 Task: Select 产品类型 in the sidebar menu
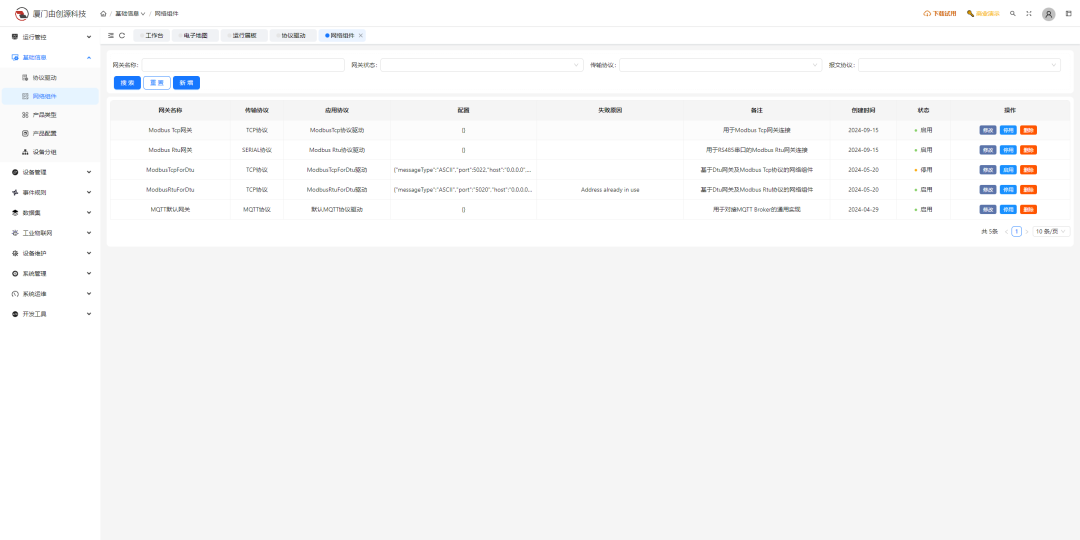pyautogui.click(x=44, y=115)
